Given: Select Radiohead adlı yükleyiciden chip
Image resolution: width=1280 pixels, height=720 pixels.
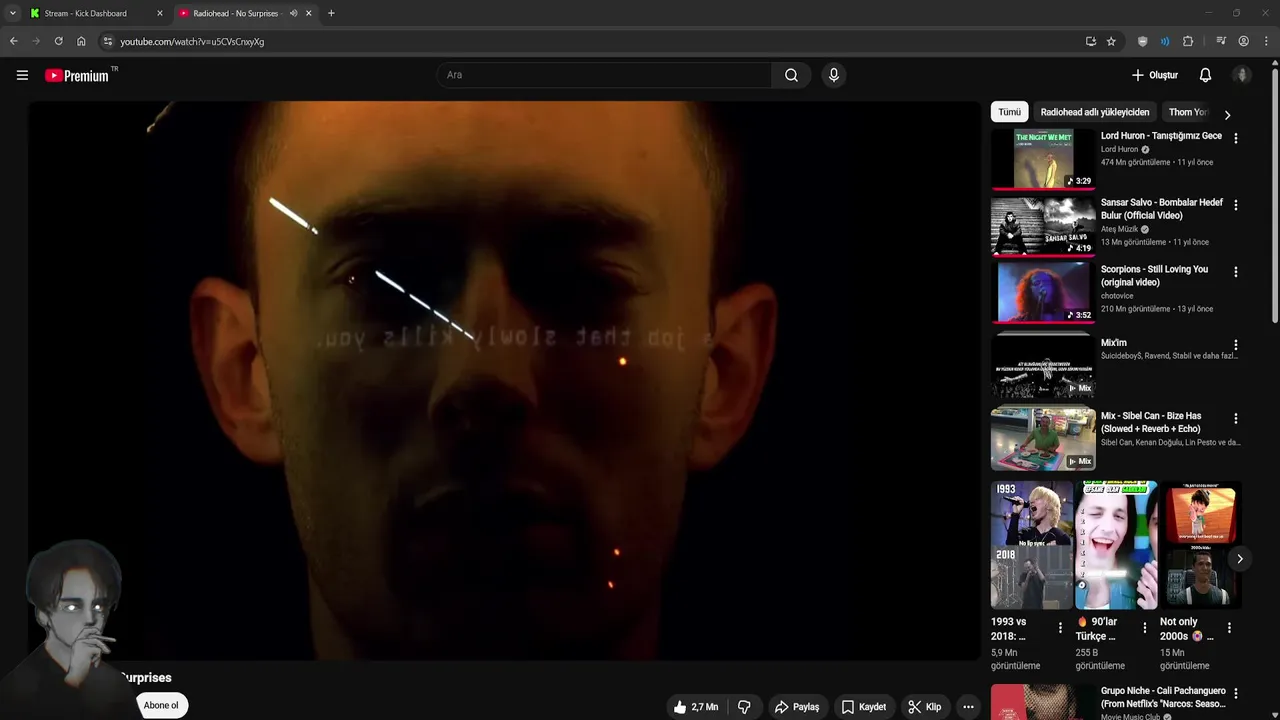Looking at the screenshot, I should click(1095, 112).
